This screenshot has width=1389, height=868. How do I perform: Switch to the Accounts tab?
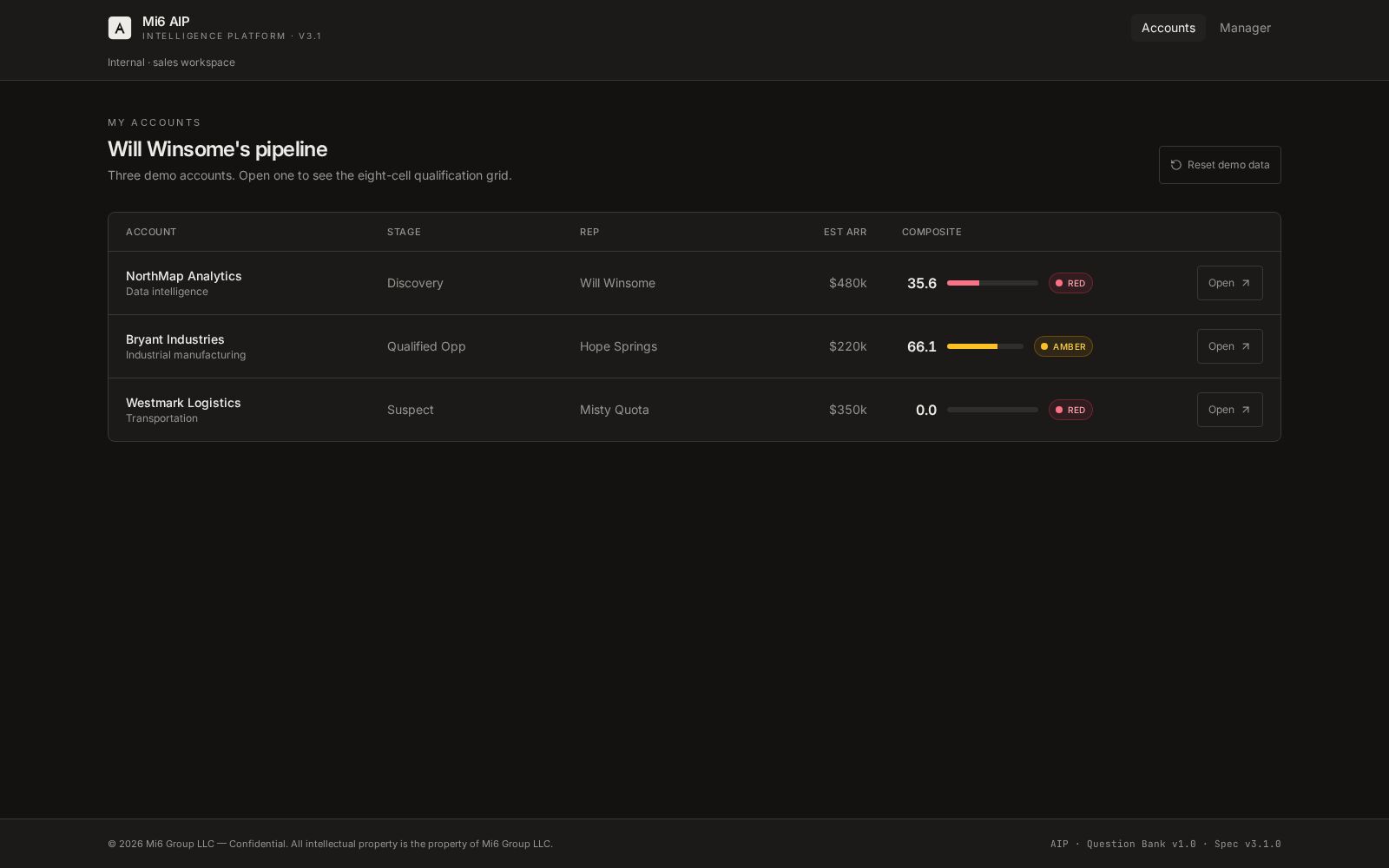[x=1168, y=28]
